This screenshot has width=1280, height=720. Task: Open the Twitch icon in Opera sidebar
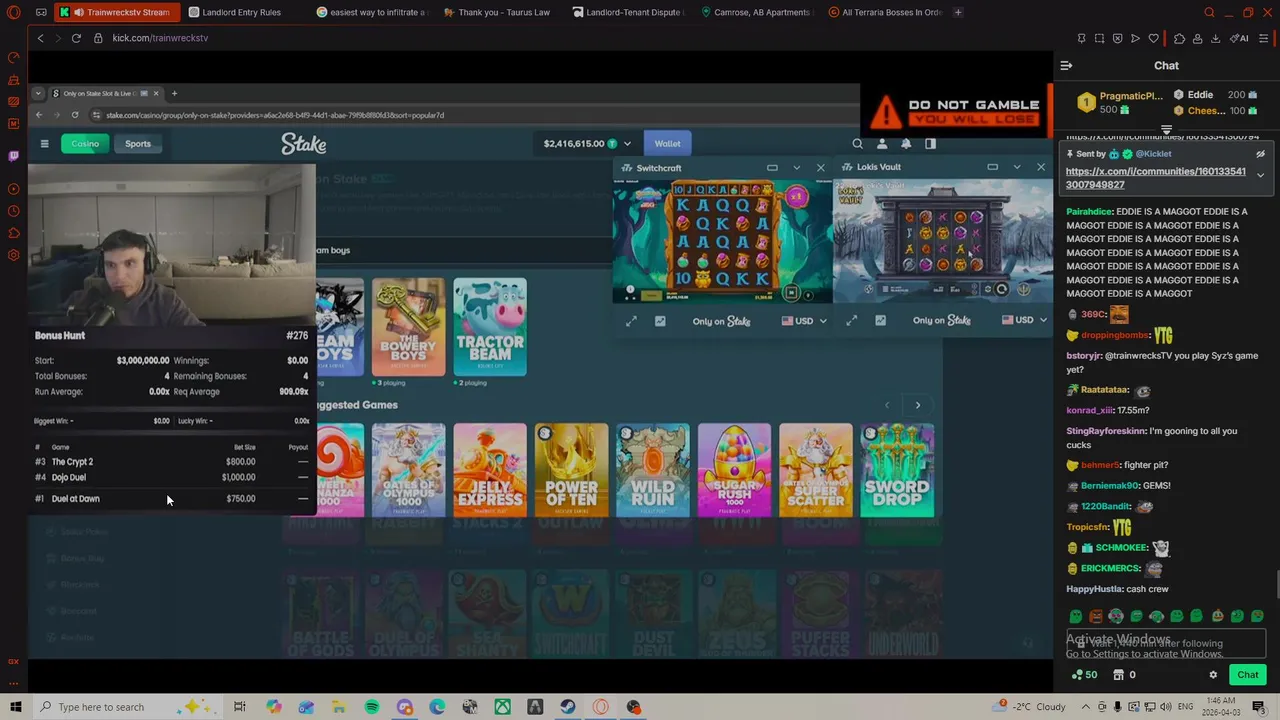[13, 156]
